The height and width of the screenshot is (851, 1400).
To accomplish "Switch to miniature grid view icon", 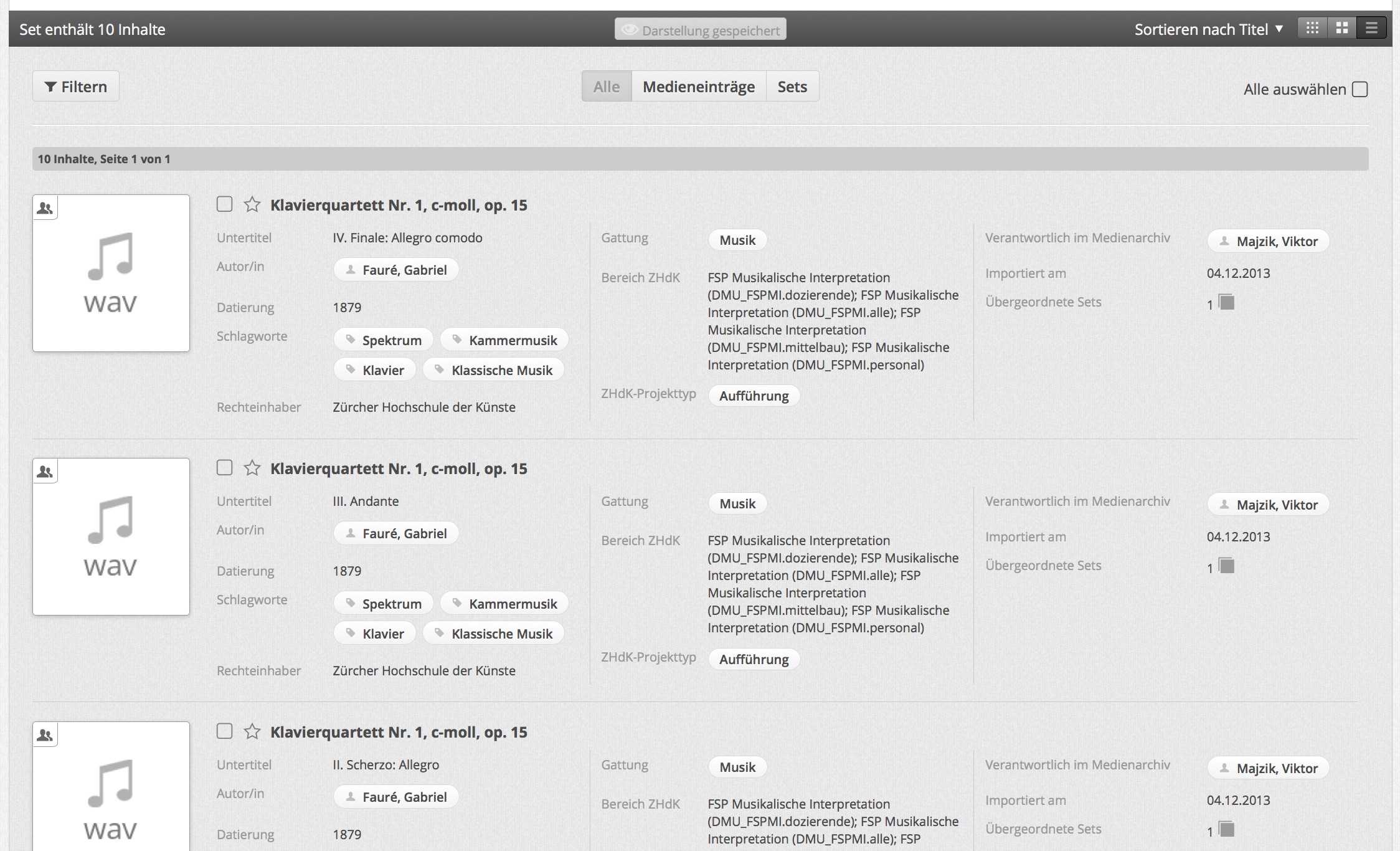I will (x=1312, y=29).
